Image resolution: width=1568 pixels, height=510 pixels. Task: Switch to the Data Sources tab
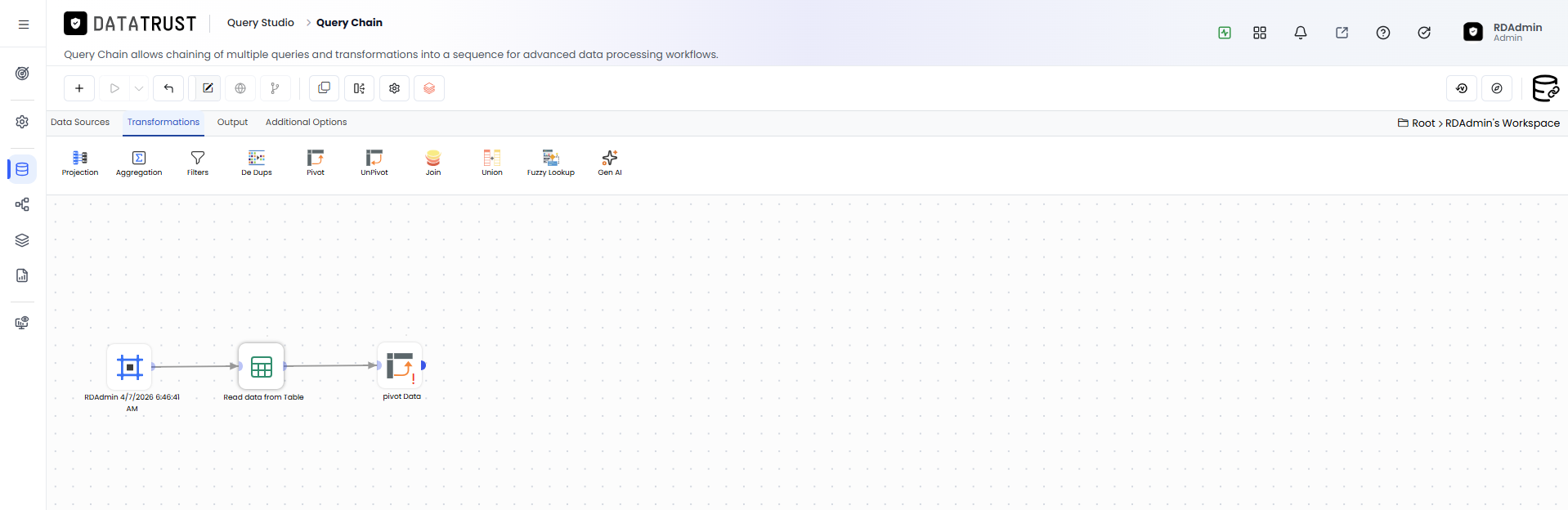[x=80, y=122]
